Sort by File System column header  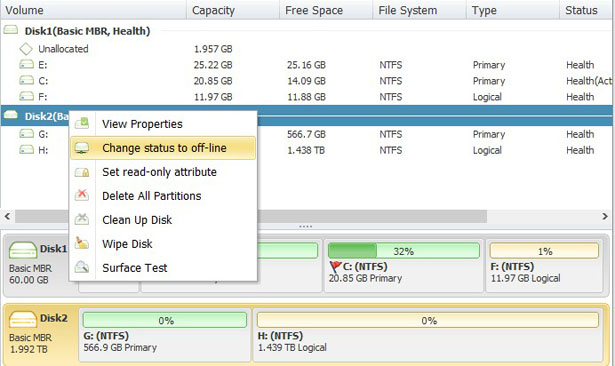pyautogui.click(x=419, y=10)
